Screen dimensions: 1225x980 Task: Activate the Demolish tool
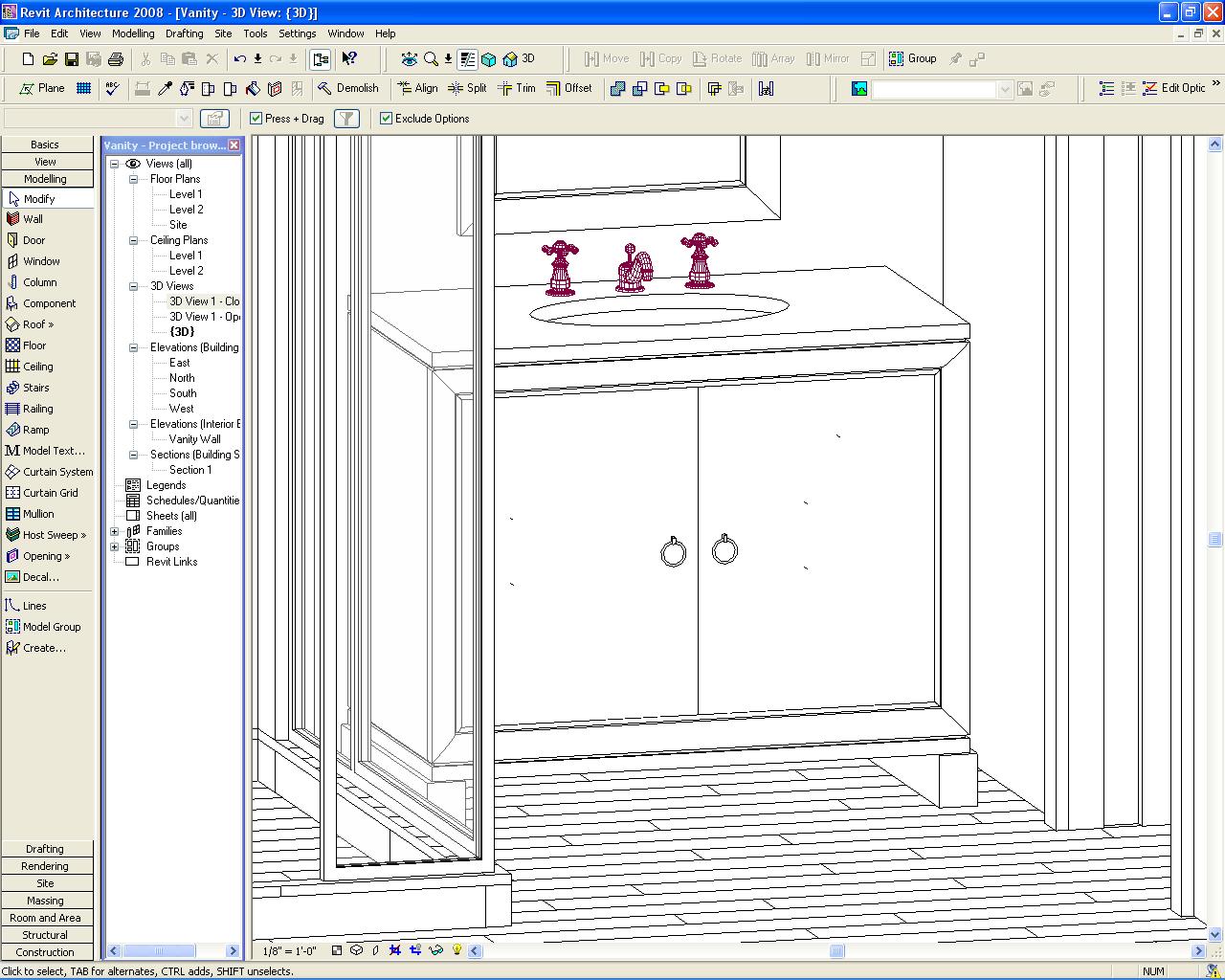click(348, 88)
